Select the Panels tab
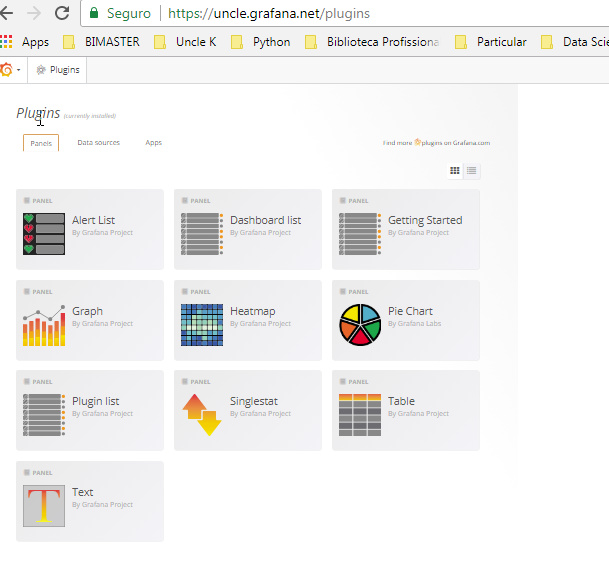The height and width of the screenshot is (570, 609). [x=41, y=143]
